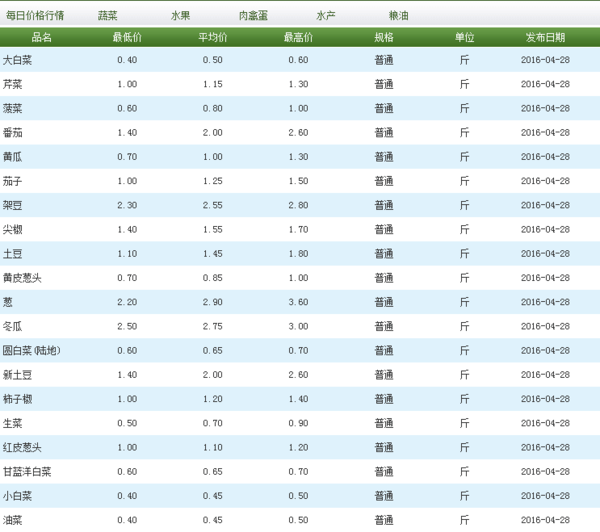Image resolution: width=600 pixels, height=532 pixels.
Task: Select the 土豆 product name
Action: (x=12, y=253)
